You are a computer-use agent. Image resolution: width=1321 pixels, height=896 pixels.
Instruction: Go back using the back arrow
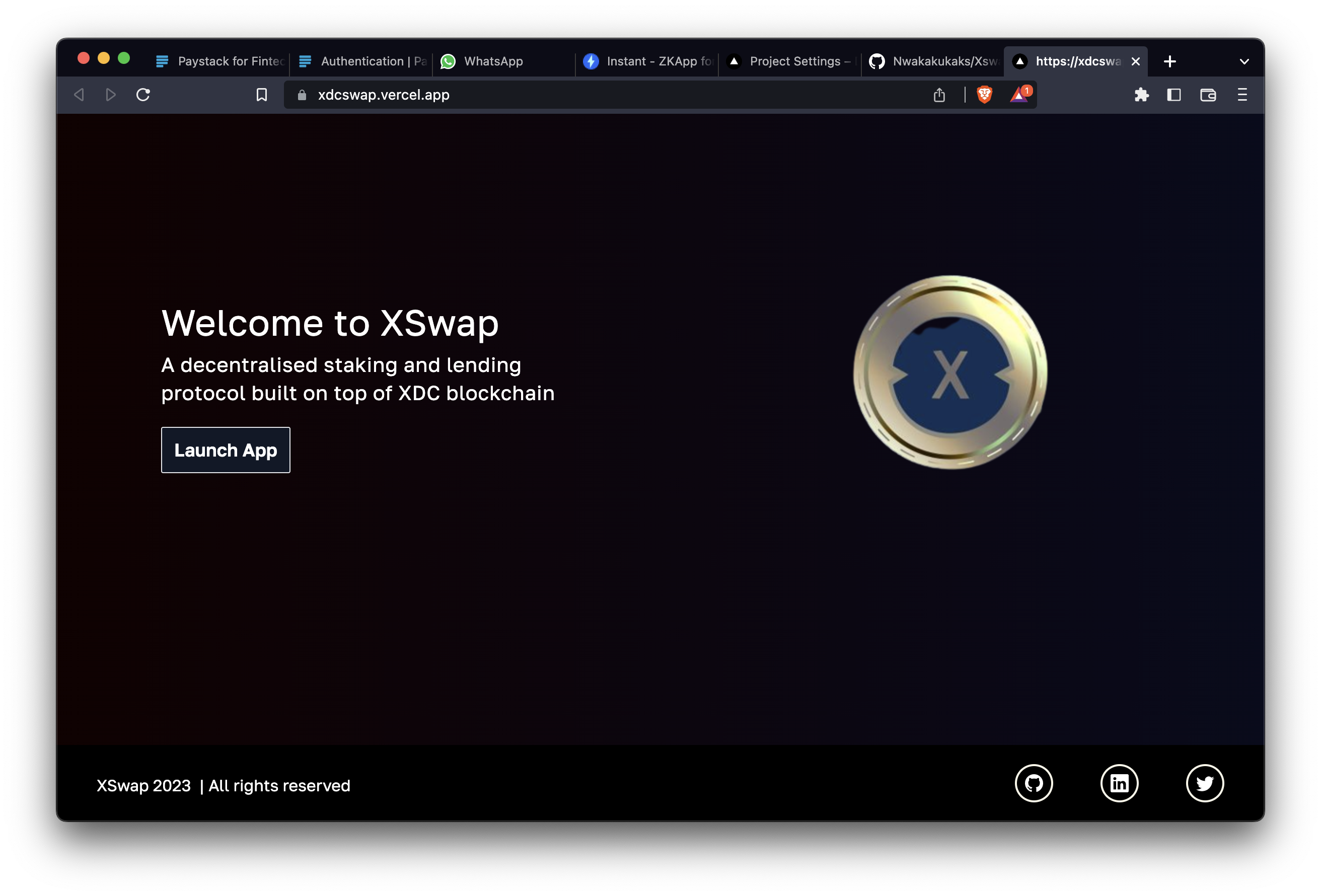pos(79,95)
